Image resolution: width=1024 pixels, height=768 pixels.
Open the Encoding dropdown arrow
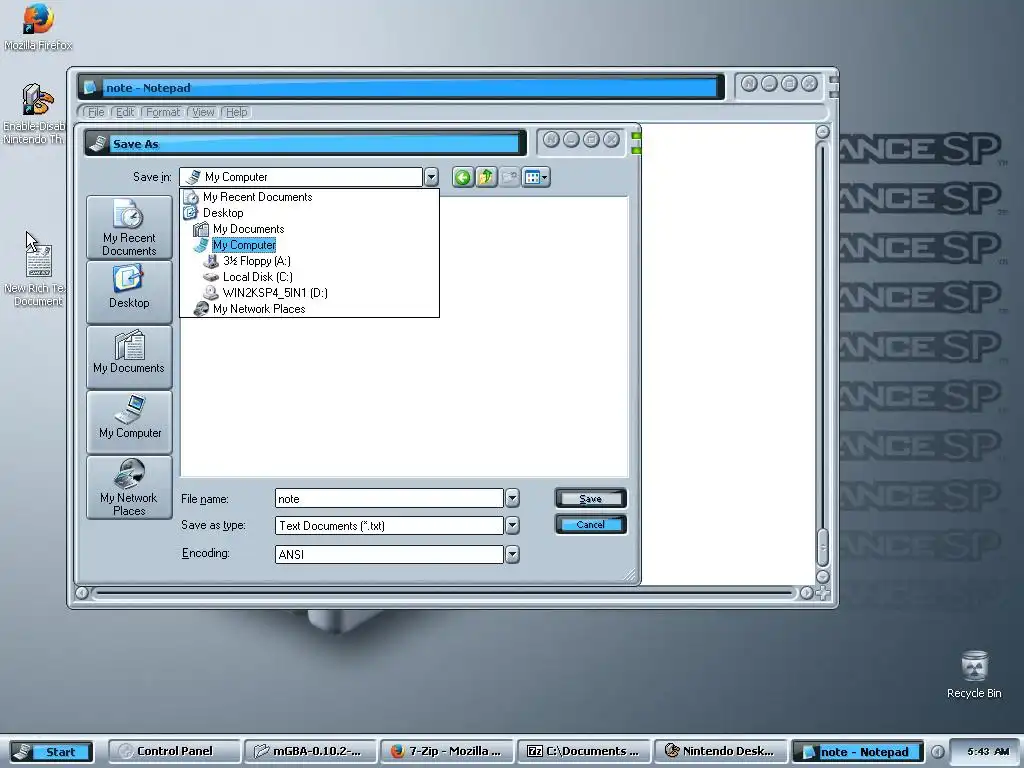click(512, 554)
